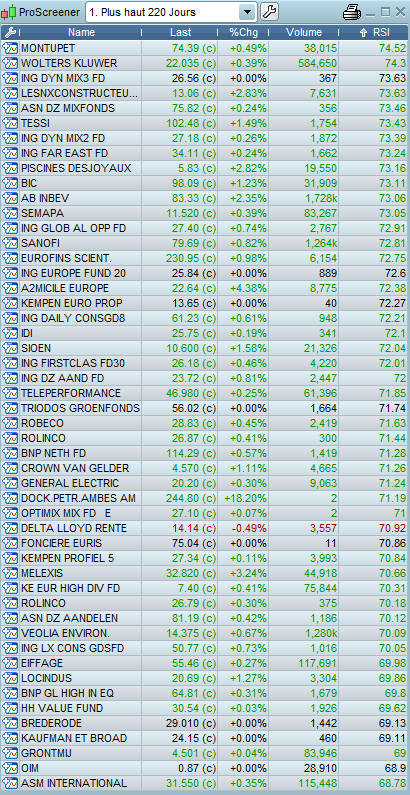Open the wrench settings button beside the dropdown
410x795 pixels.
pyautogui.click(x=269, y=12)
